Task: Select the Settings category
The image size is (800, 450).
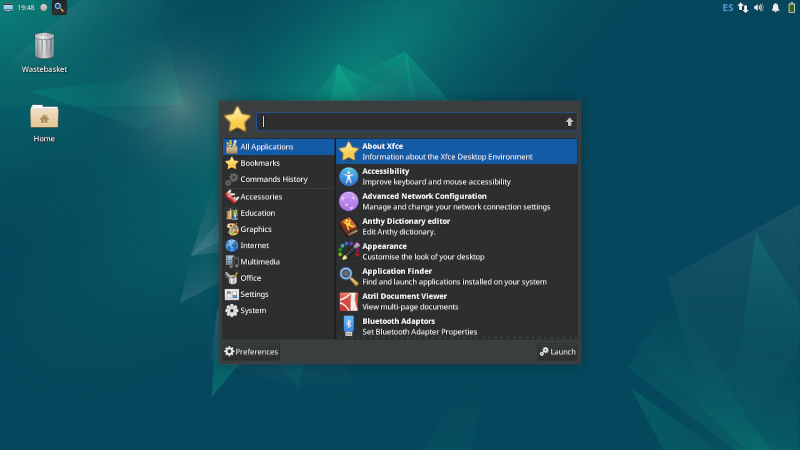Action: click(279, 294)
